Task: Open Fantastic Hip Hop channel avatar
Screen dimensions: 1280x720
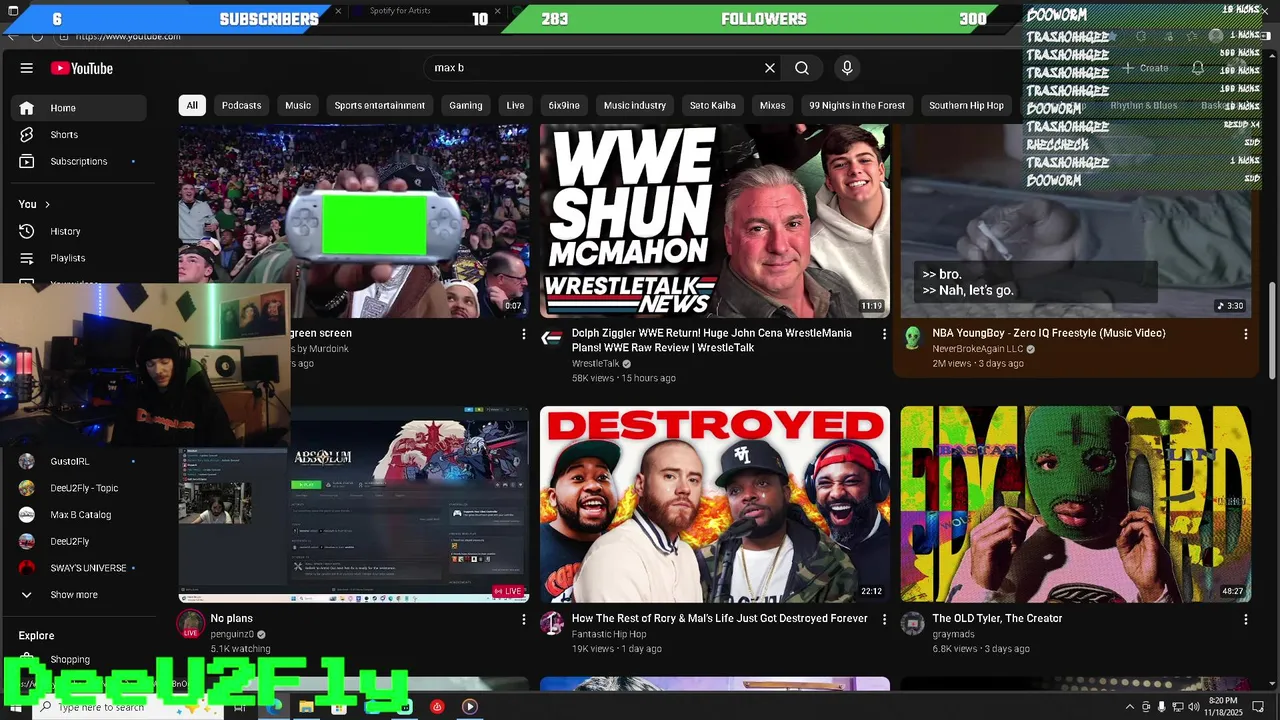Action: (x=552, y=624)
